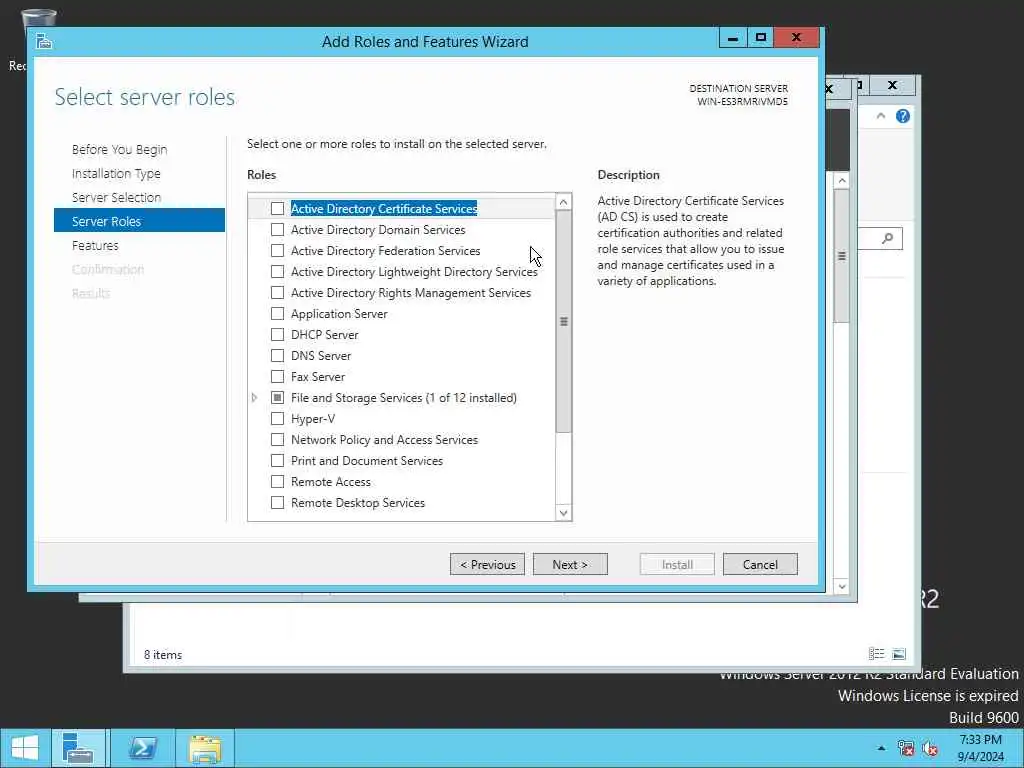The width and height of the screenshot is (1024, 768).
Task: Check Network Policy and Access Services checkbox
Action: tap(278, 440)
